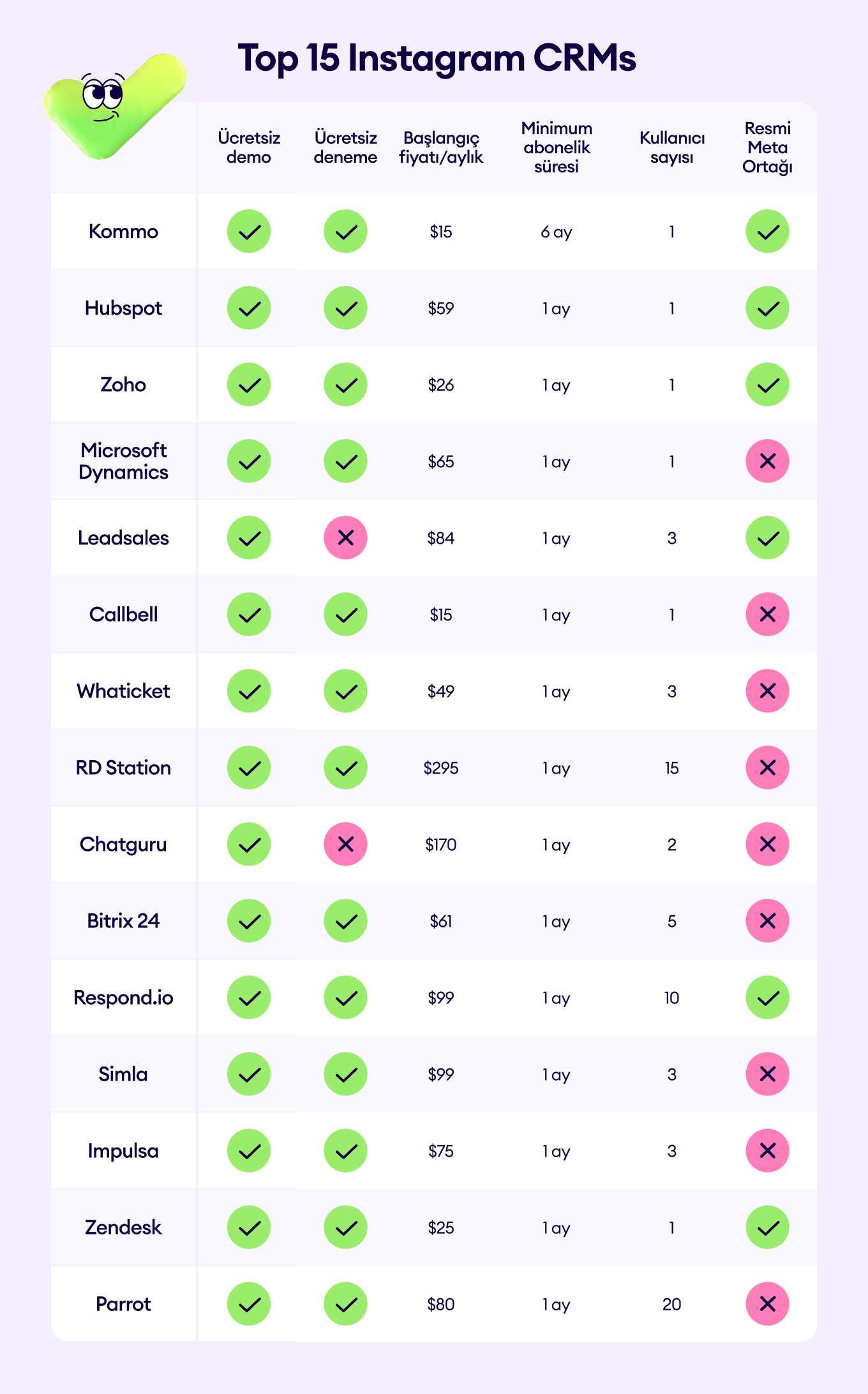Click Respond.io's Meta Ortağı green checkmark
Image resolution: width=868 pixels, height=1394 pixels.
tap(767, 997)
